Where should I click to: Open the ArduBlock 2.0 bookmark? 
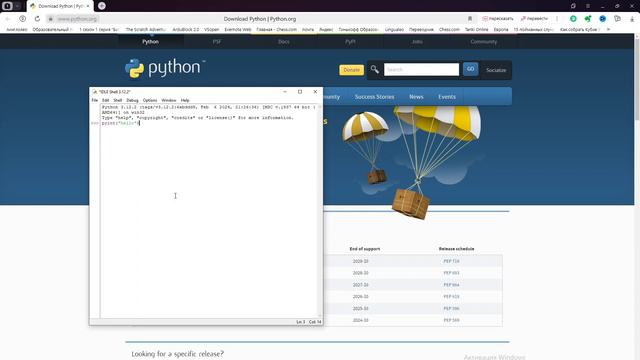[186, 29]
